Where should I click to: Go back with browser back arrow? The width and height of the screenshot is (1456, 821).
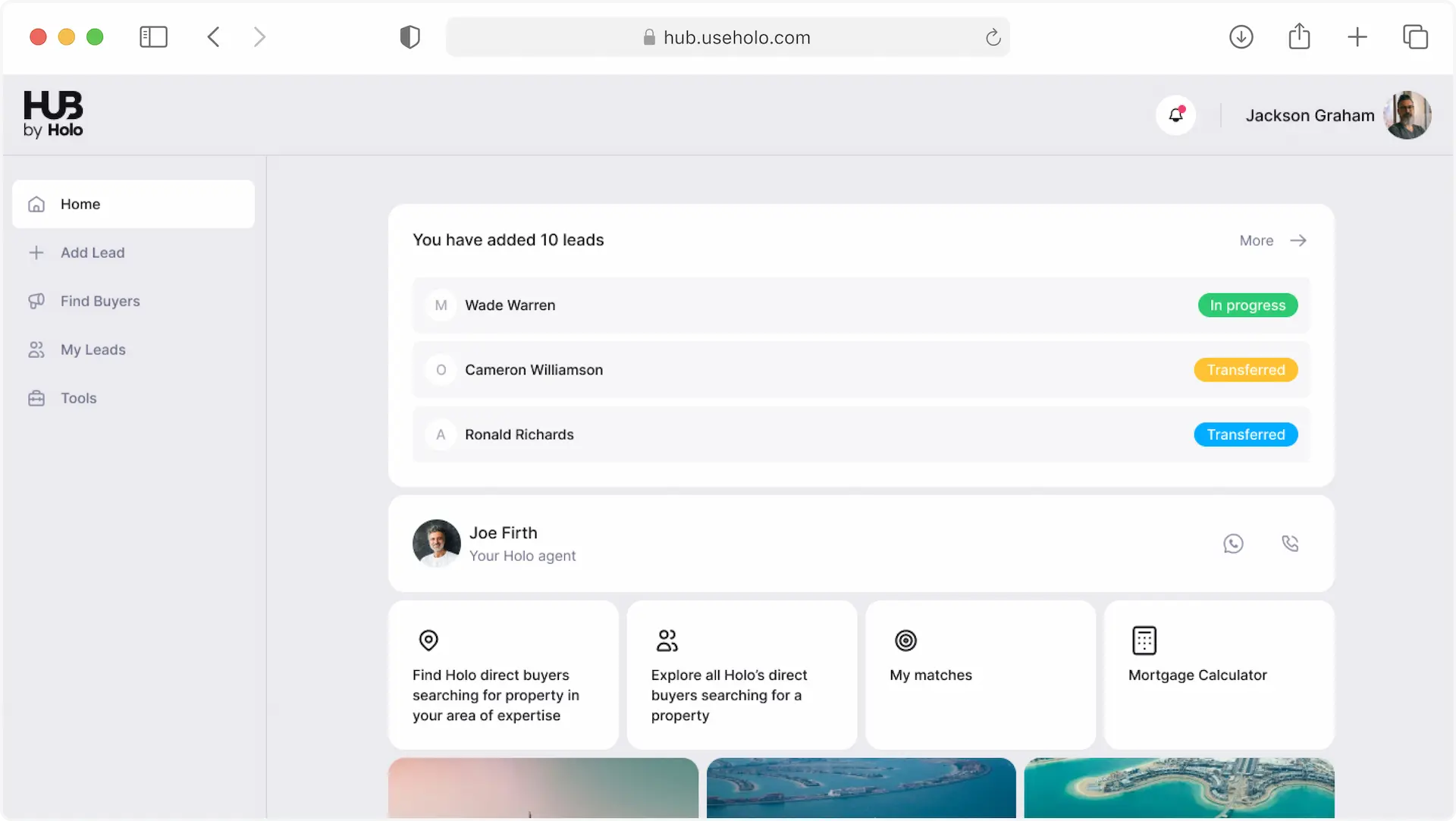(214, 36)
